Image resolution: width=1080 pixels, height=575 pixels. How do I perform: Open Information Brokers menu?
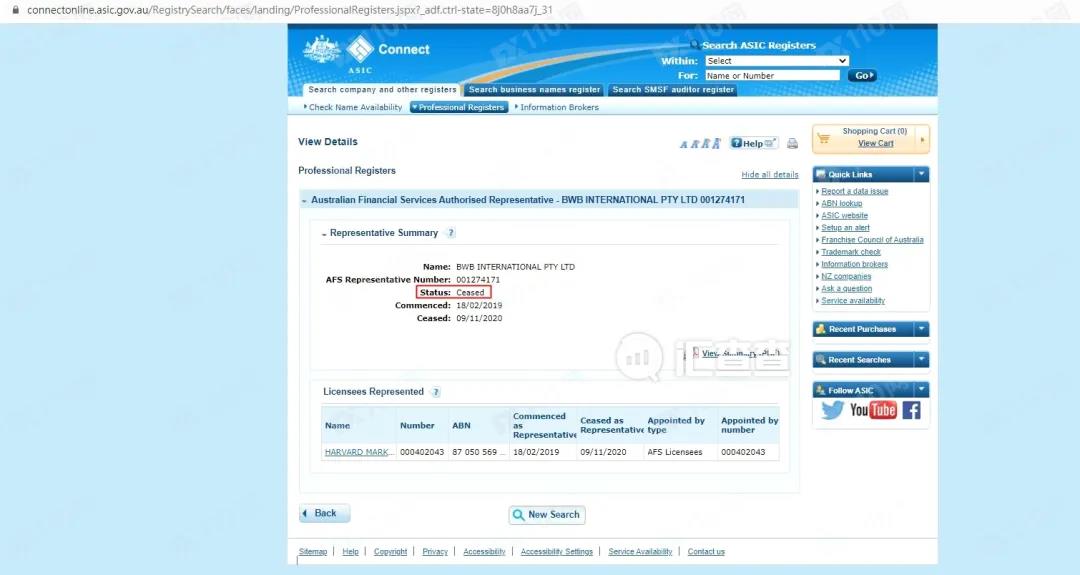557,107
